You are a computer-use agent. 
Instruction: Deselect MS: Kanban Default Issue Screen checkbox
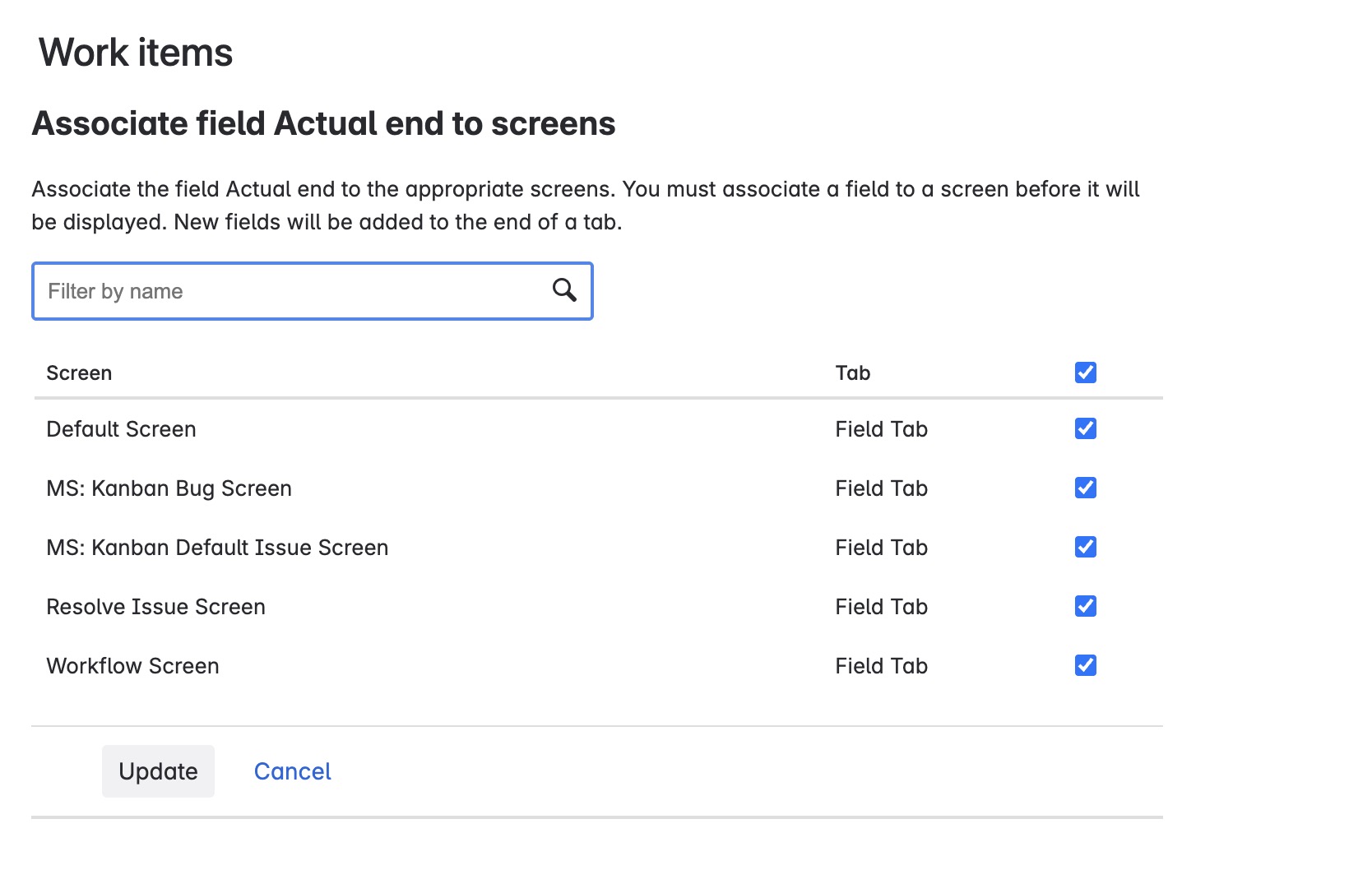tap(1085, 547)
